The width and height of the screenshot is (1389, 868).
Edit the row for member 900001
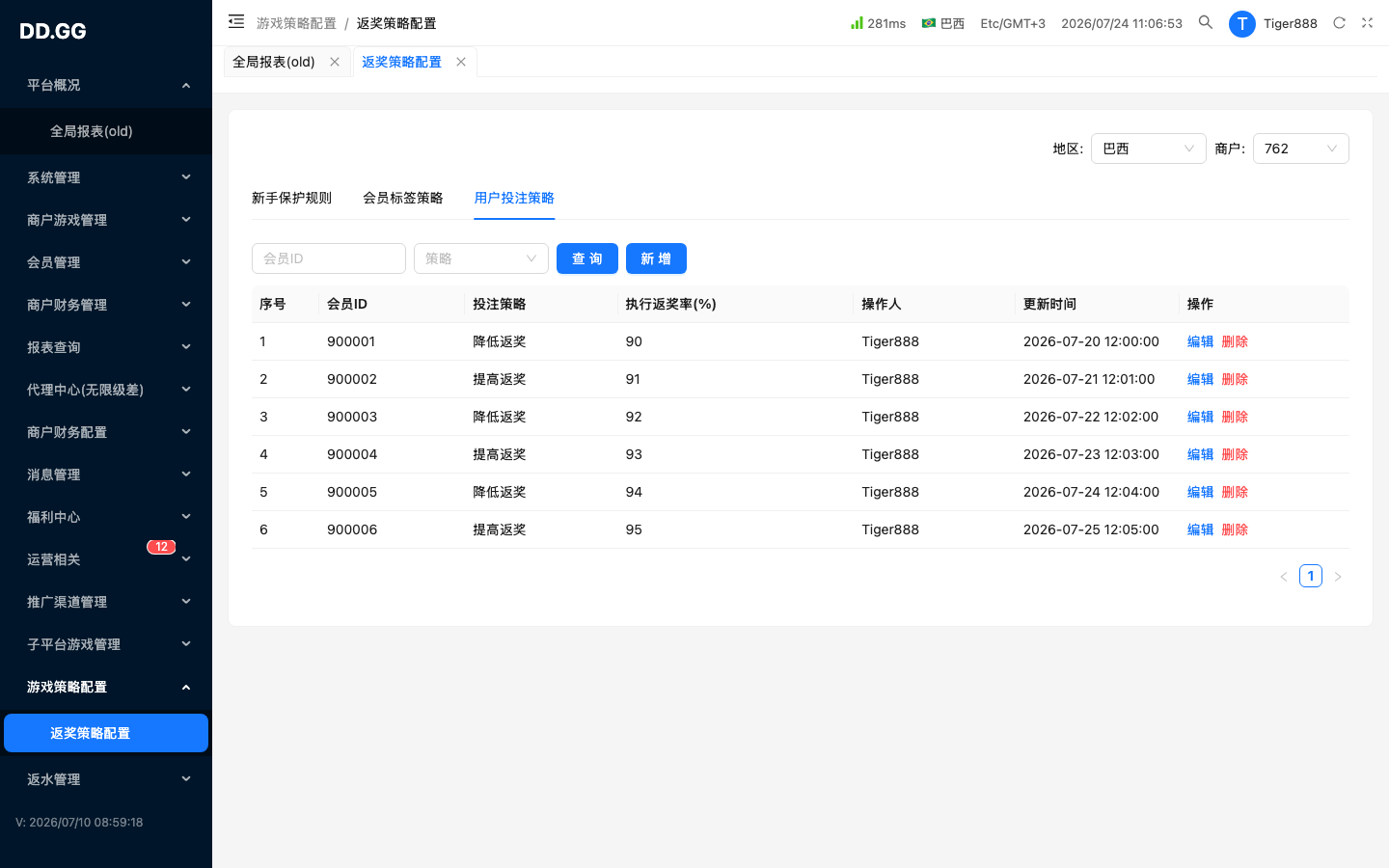[1200, 341]
